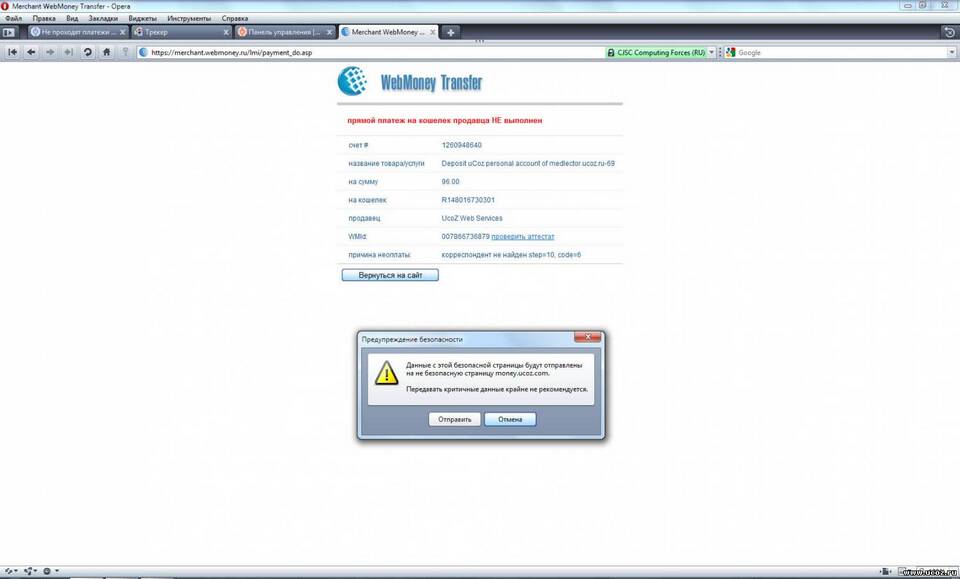This screenshot has height=579, width=960.
Task: Focus the Google search field
Action: pos(841,53)
